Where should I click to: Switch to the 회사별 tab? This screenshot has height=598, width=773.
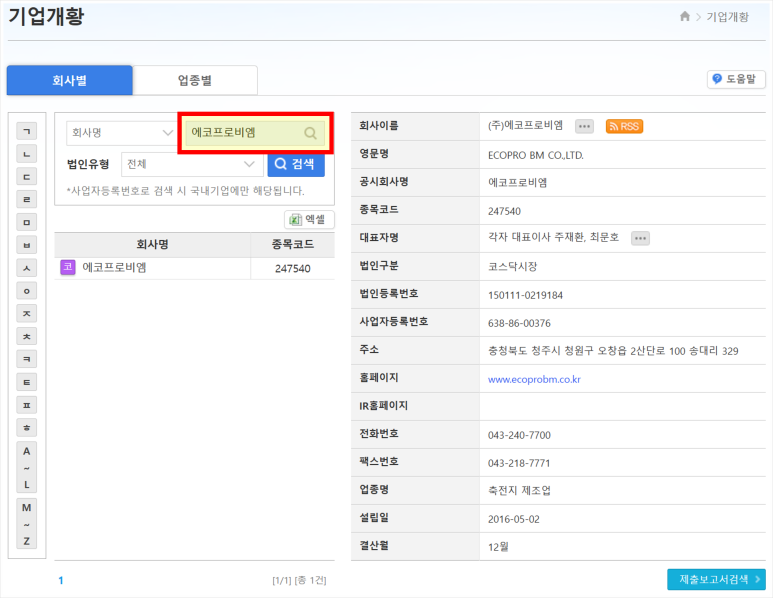point(70,80)
